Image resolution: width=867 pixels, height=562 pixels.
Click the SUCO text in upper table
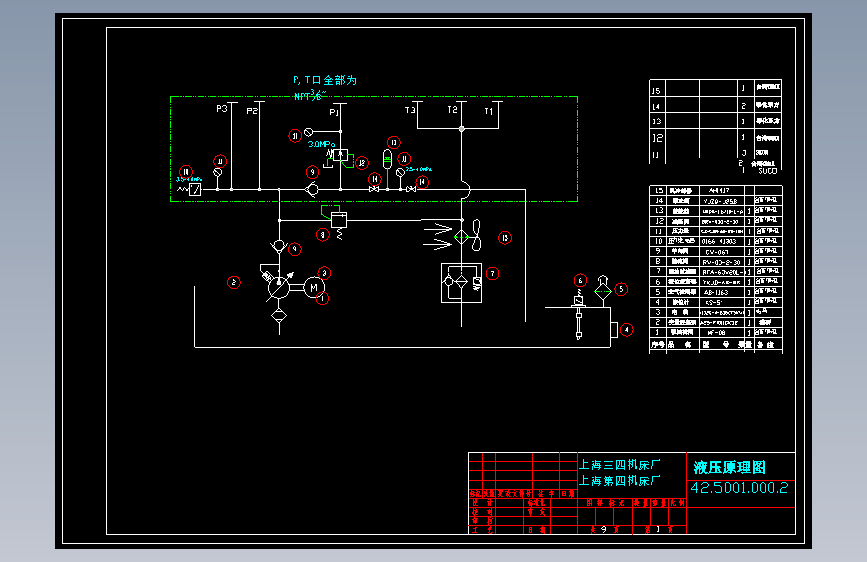click(x=767, y=171)
